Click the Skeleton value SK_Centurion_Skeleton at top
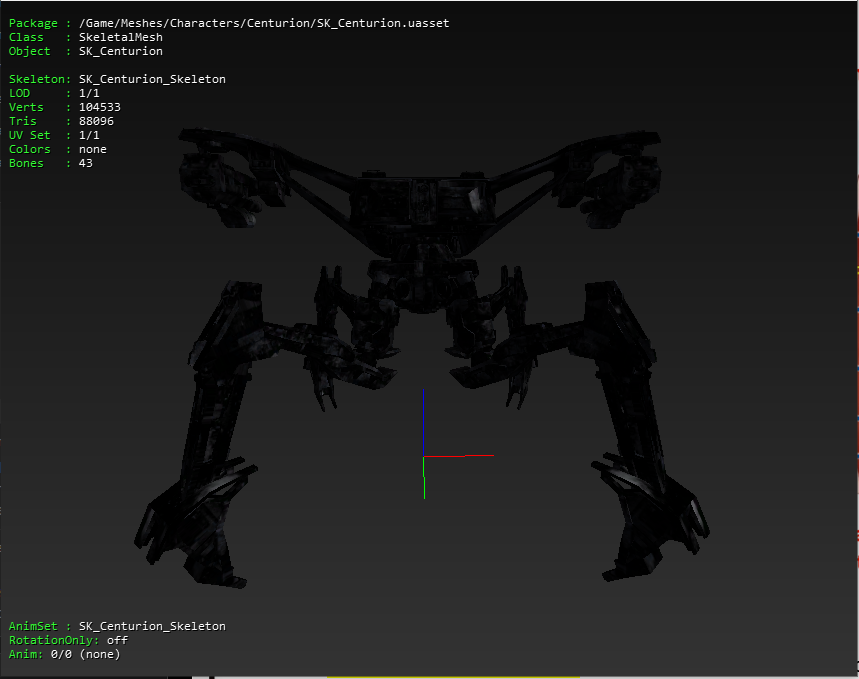The width and height of the screenshot is (859, 679). point(152,79)
